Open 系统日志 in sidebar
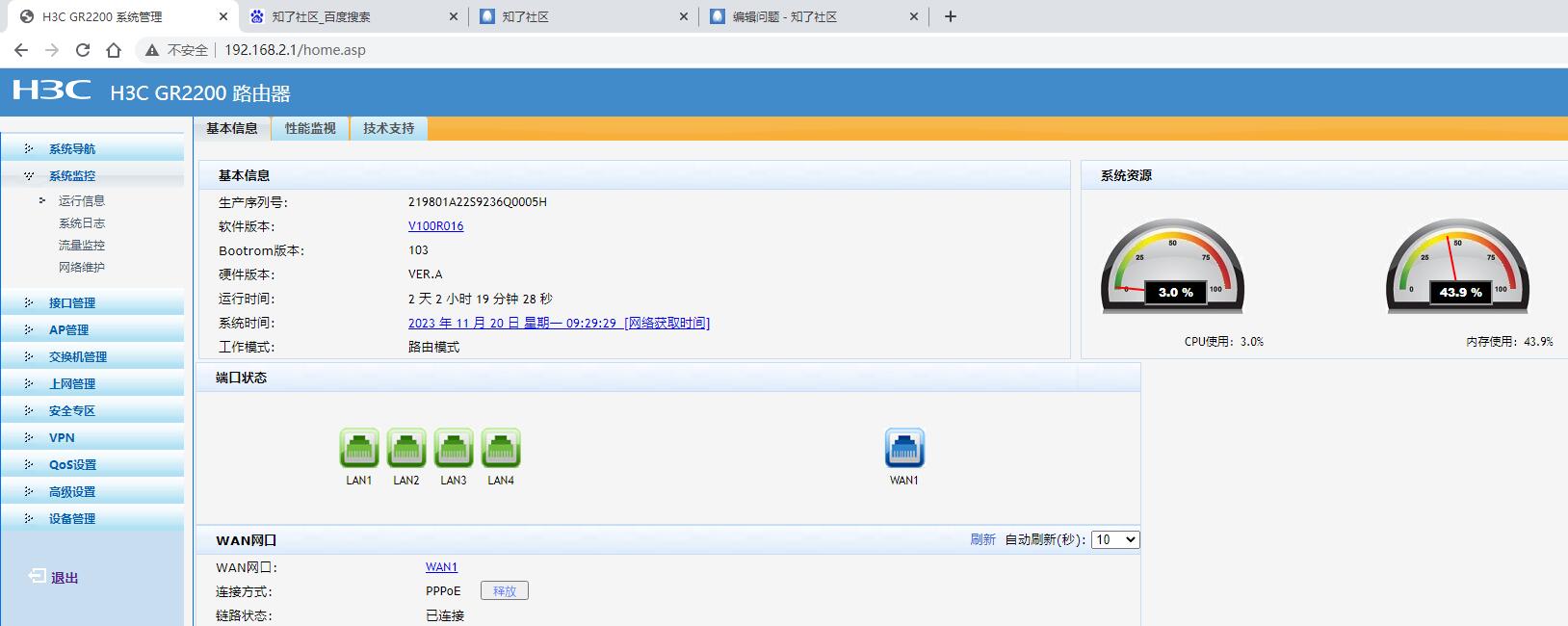Viewport: 1568px width, 626px height. tap(82, 222)
